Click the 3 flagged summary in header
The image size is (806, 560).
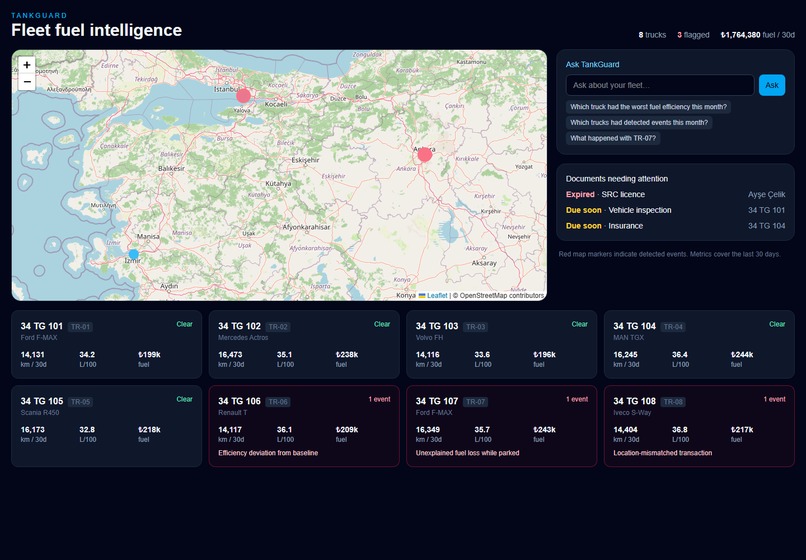[x=693, y=35]
